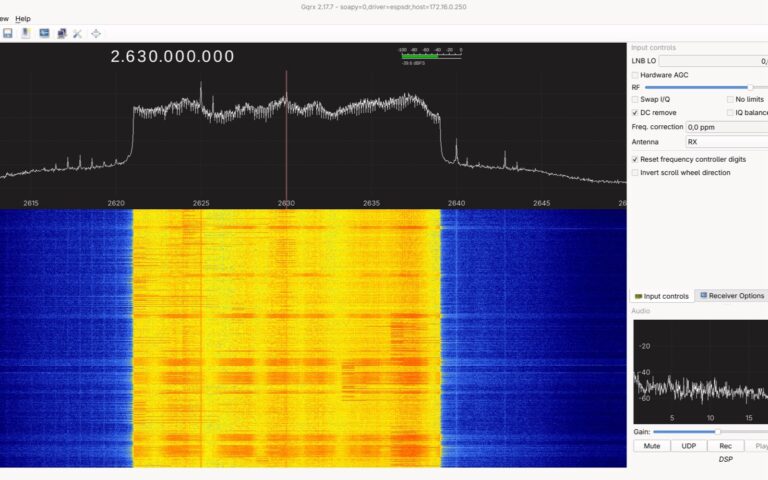Viewport: 768px width, 480px height.
Task: Click the Audio panel title
Action: [641, 311]
